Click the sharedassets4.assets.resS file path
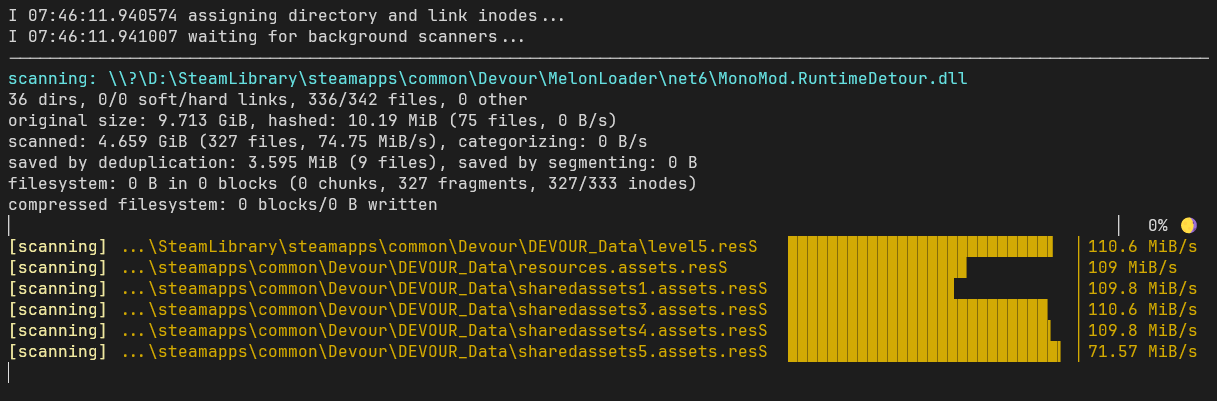The height and width of the screenshot is (401, 1217). pos(444,330)
